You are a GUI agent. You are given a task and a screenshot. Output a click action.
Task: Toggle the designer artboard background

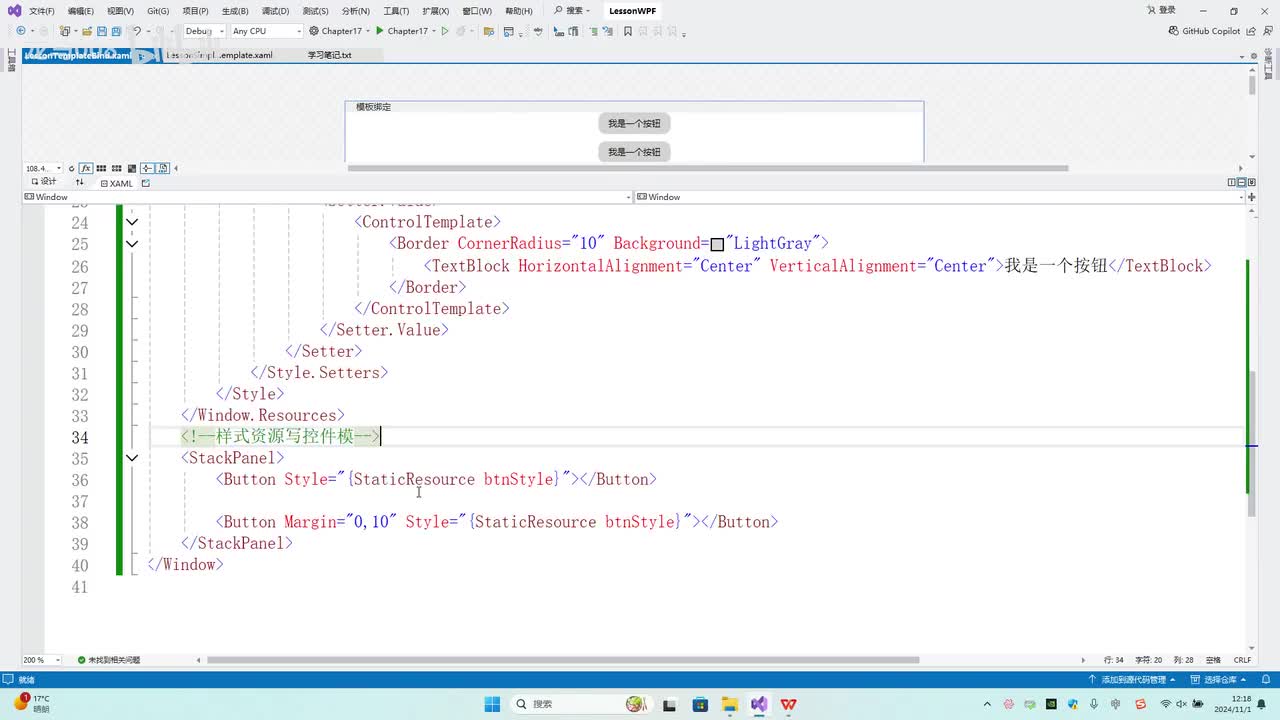131,168
